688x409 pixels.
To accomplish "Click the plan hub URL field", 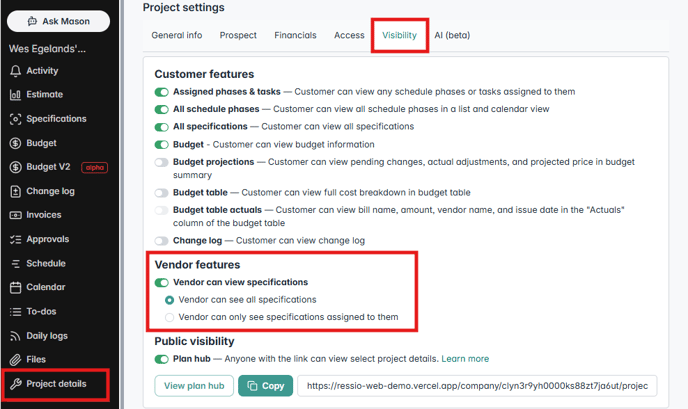I will coord(477,386).
